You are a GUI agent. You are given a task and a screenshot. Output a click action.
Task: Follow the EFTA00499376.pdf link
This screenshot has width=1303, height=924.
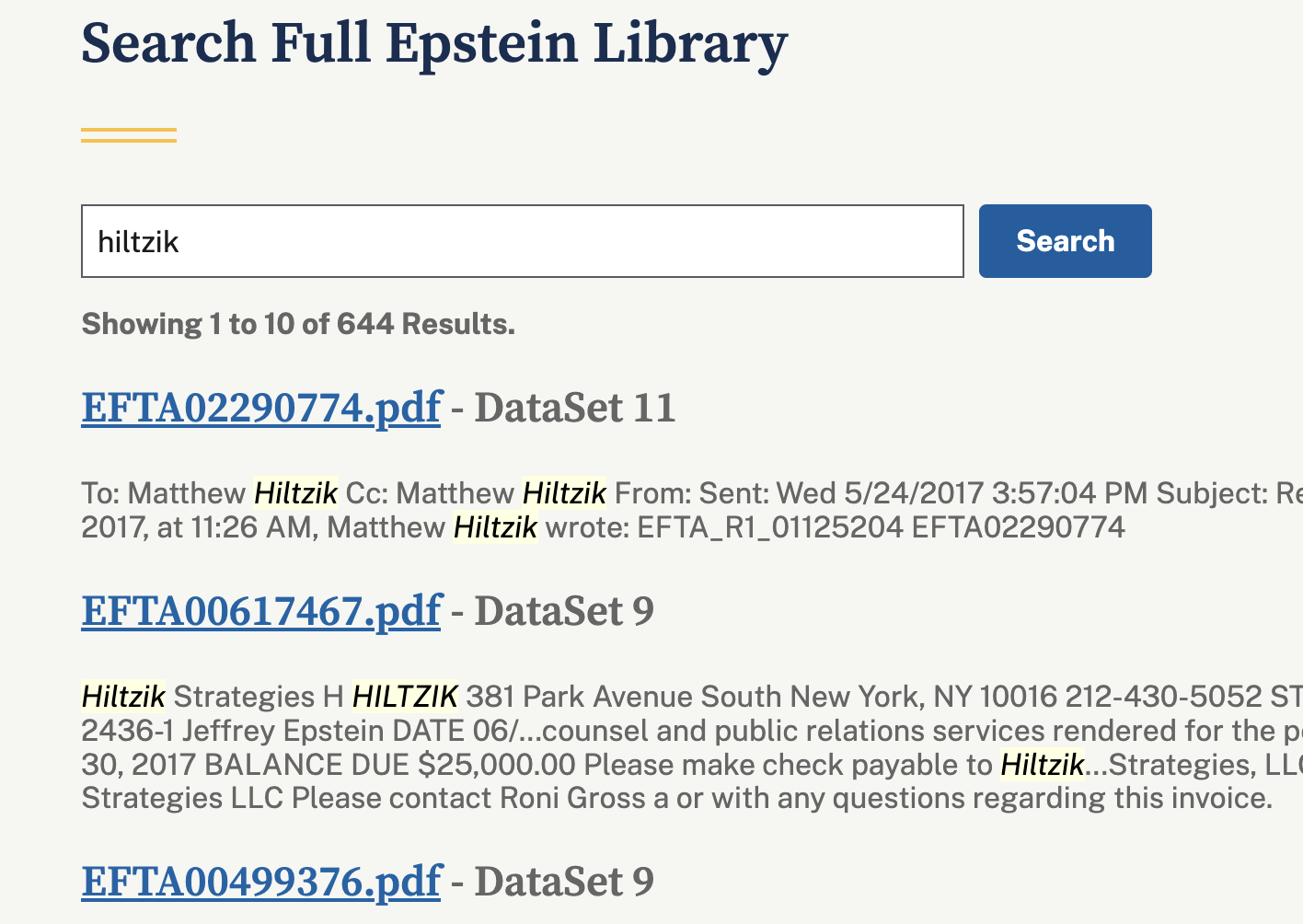click(261, 882)
